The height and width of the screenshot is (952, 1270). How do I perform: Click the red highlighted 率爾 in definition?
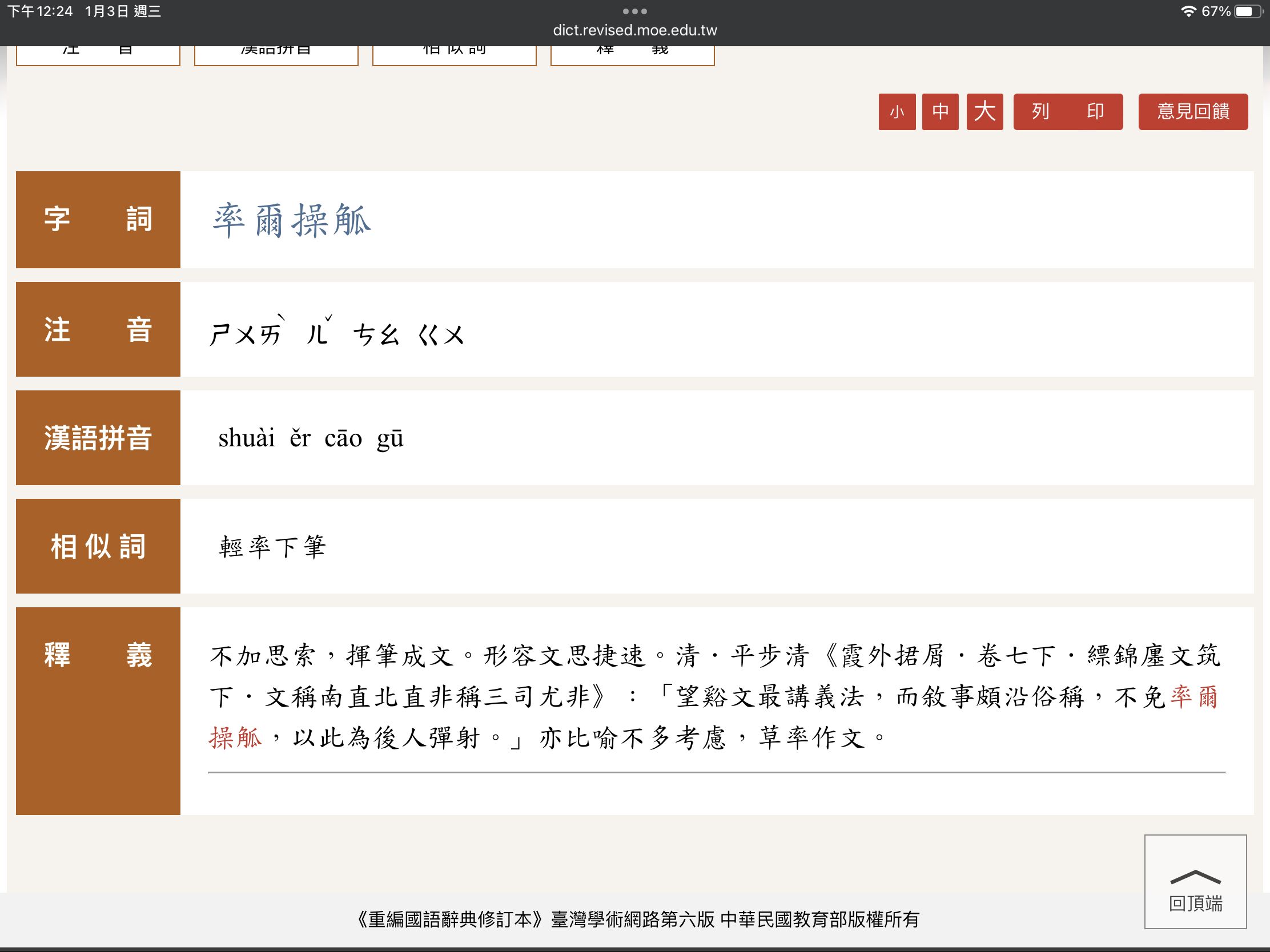click(1193, 697)
